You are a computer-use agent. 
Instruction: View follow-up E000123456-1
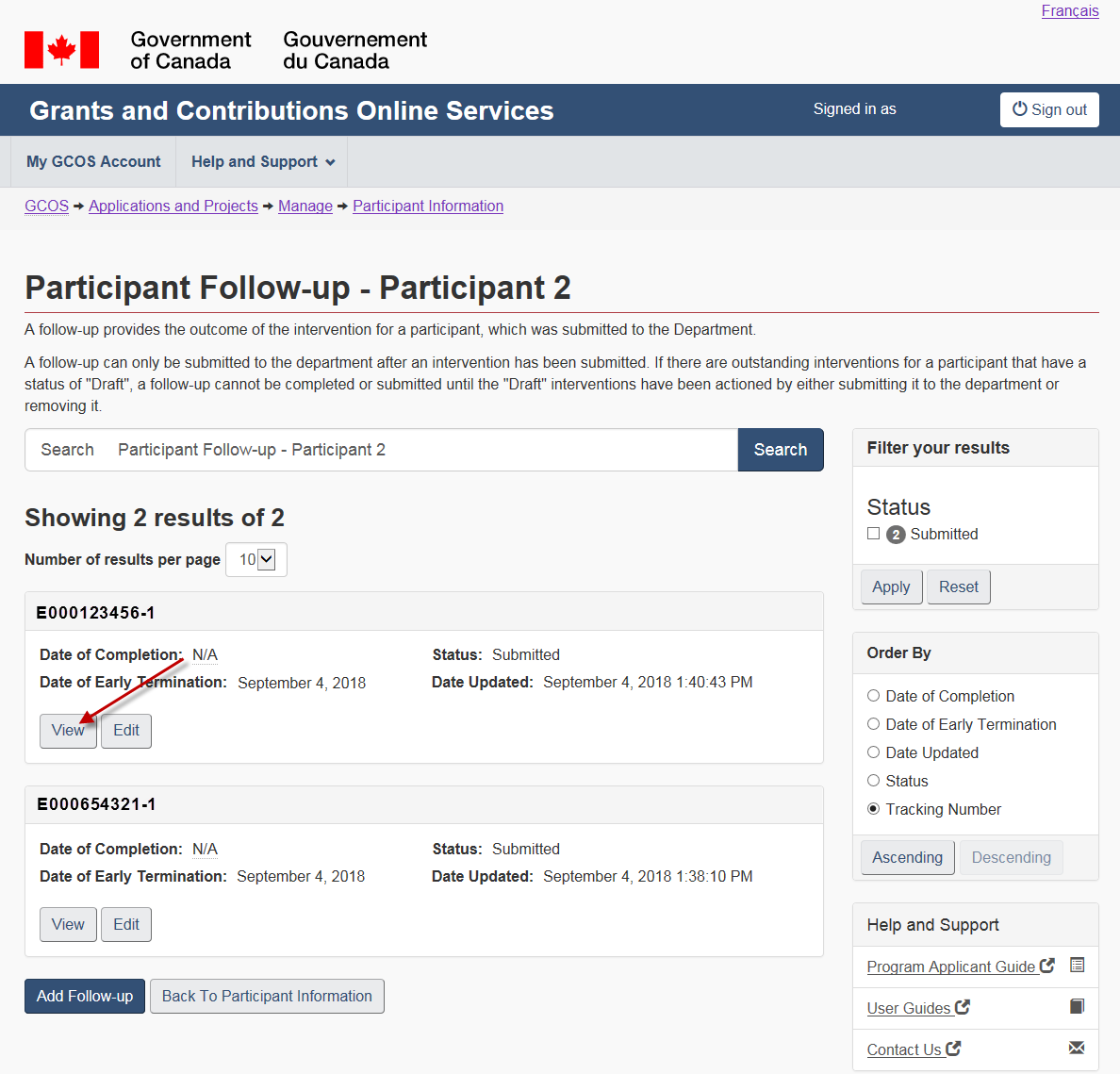click(68, 731)
